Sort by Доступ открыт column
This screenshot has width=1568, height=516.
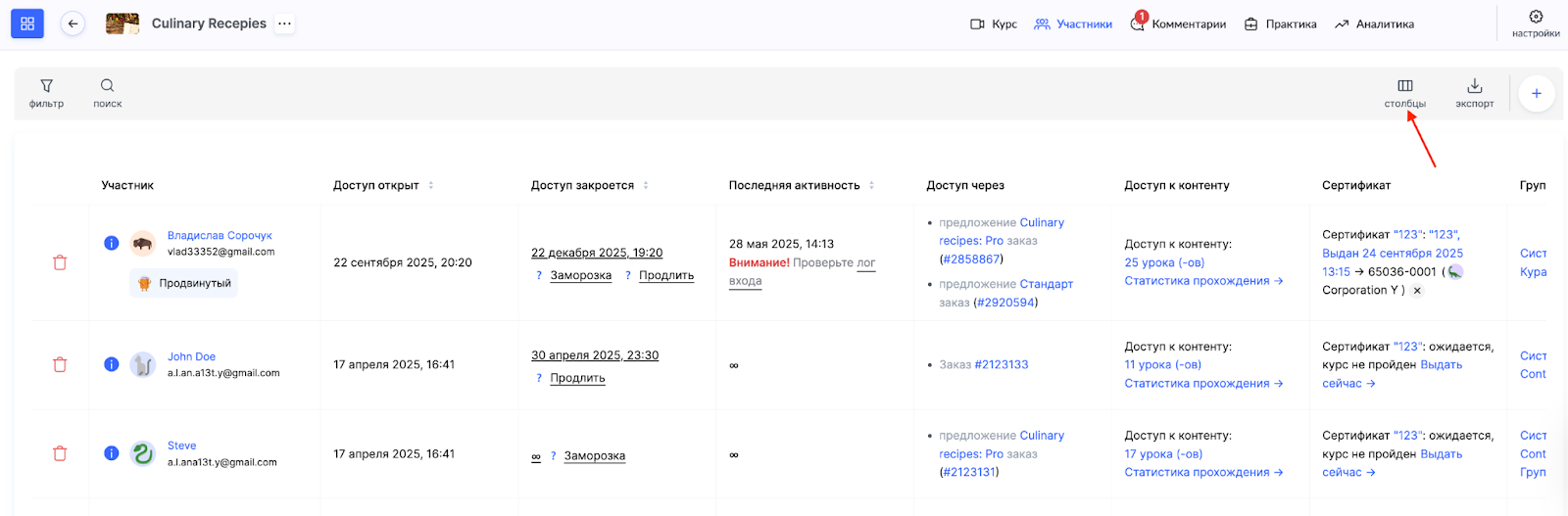pyautogui.click(x=431, y=185)
